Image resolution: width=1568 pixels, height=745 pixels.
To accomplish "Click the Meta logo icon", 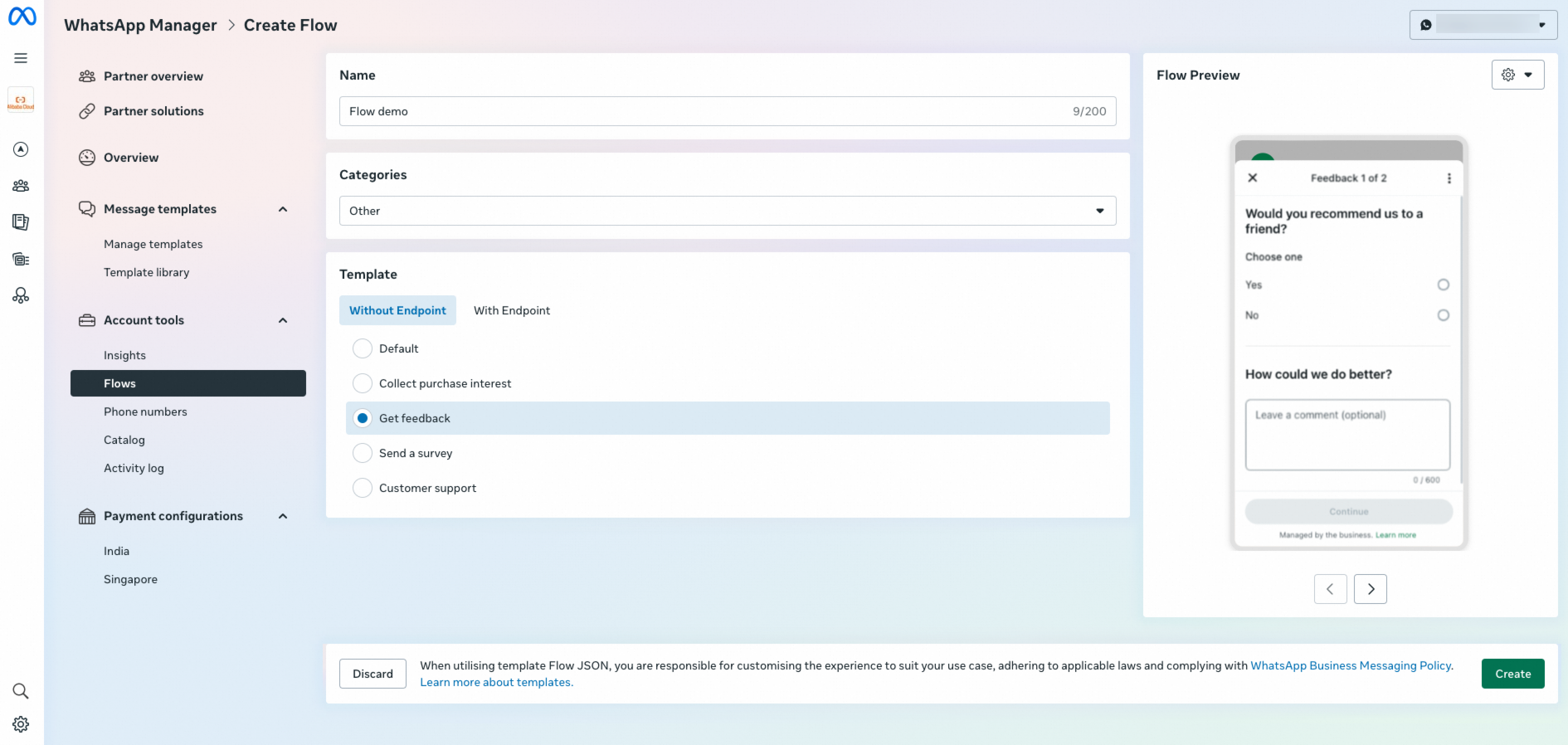I will click(22, 17).
